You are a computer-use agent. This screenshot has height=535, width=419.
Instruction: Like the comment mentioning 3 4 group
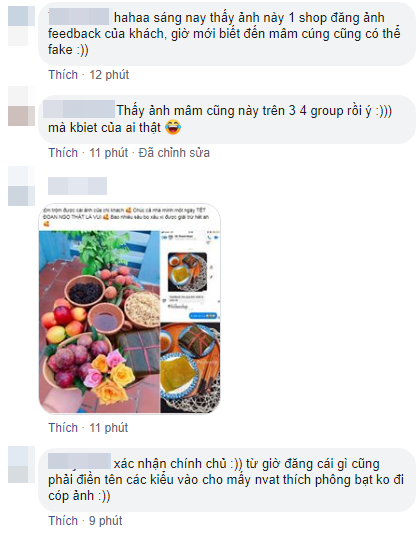click(x=63, y=153)
